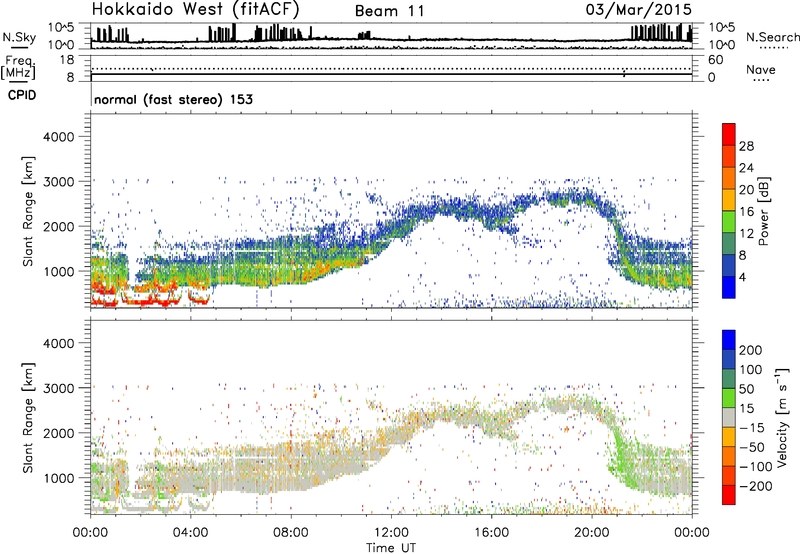Click the "20:00" time axis tick label

point(592,533)
